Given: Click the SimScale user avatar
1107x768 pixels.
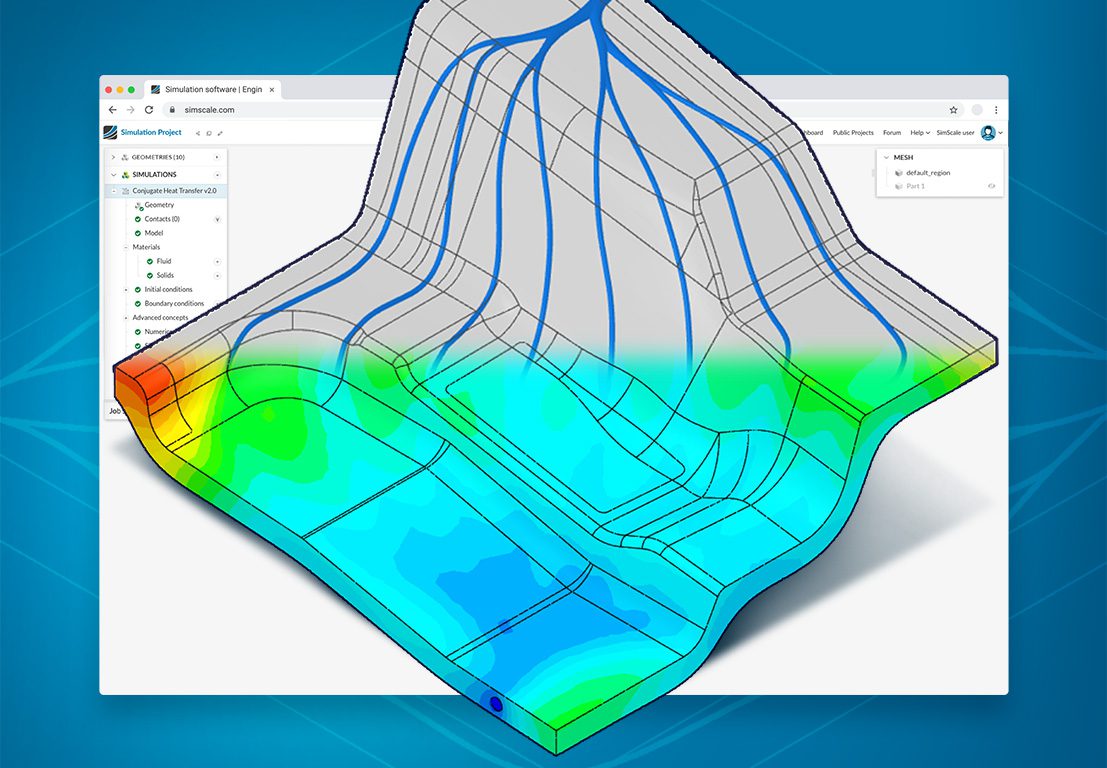Looking at the screenshot, I should [x=988, y=132].
